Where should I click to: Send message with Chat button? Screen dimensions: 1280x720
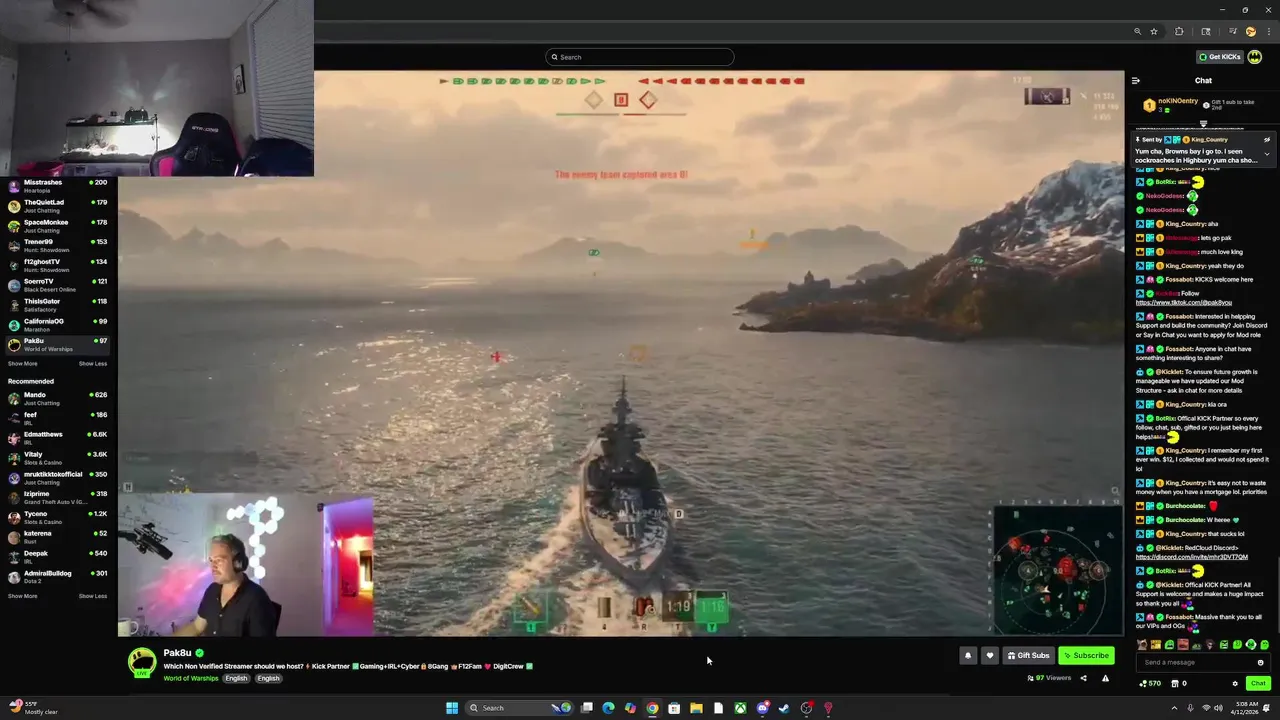(1258, 684)
